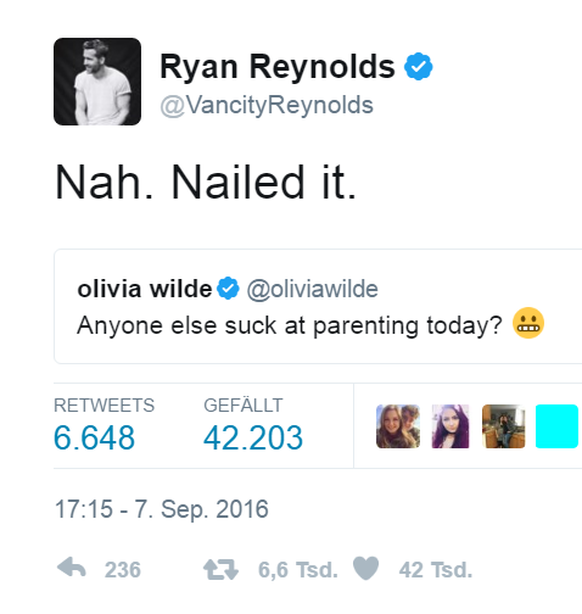
Task: Click the 236 replies count
Action: point(123,570)
